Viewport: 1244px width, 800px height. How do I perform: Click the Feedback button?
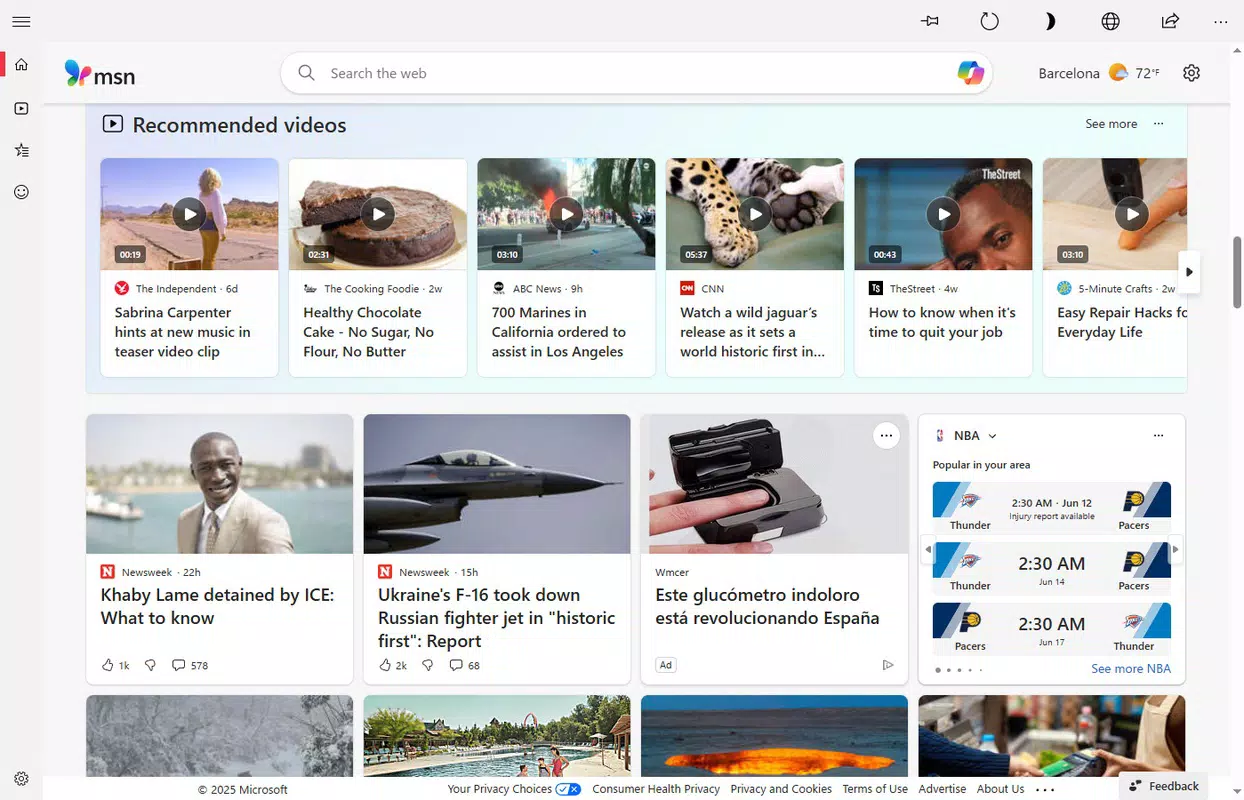click(x=1163, y=786)
